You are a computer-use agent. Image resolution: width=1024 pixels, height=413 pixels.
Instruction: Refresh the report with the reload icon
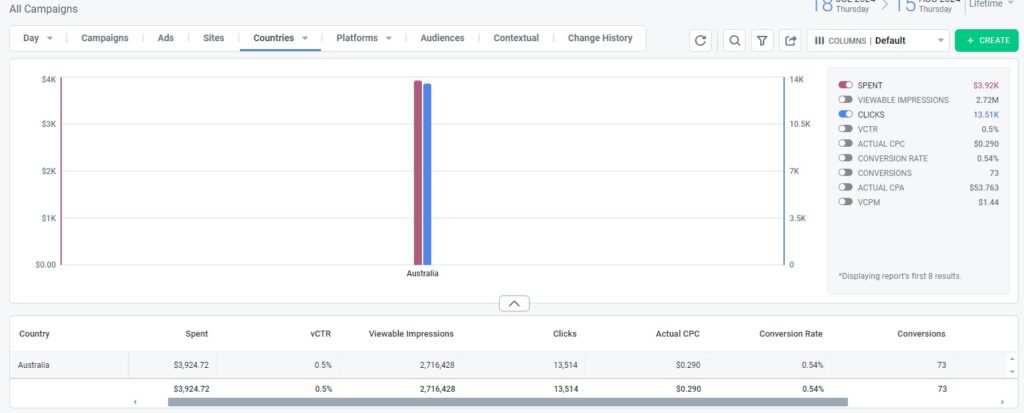pyautogui.click(x=700, y=41)
